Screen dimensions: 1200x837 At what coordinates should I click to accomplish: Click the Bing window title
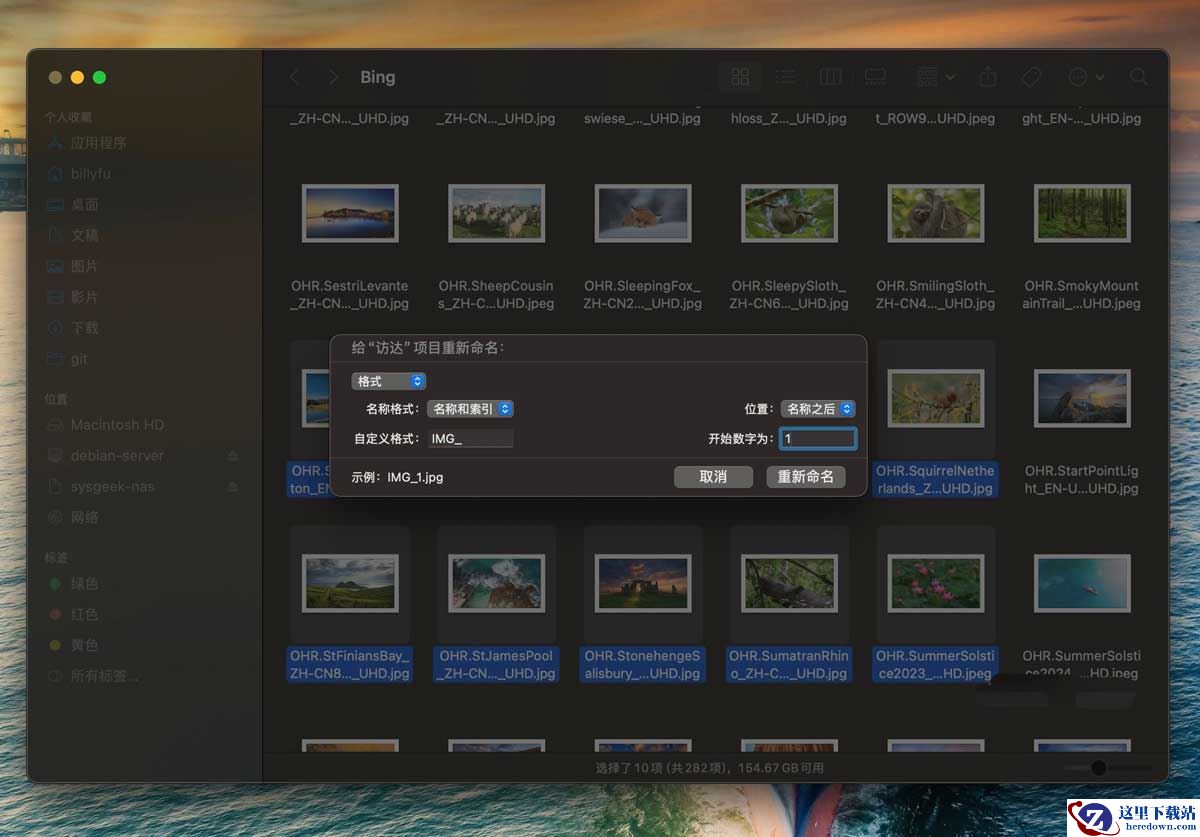point(377,77)
